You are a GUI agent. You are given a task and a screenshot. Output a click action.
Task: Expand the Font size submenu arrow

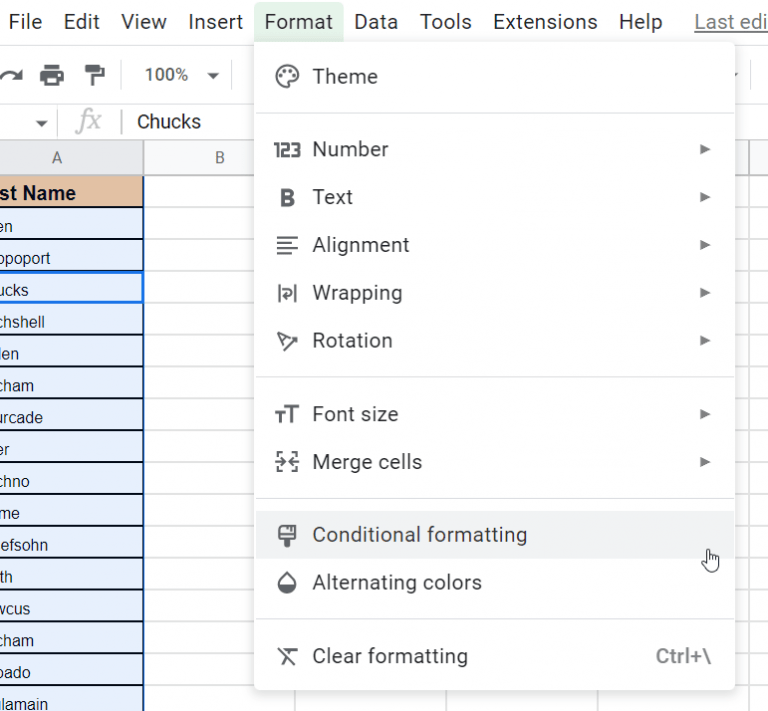(705, 414)
